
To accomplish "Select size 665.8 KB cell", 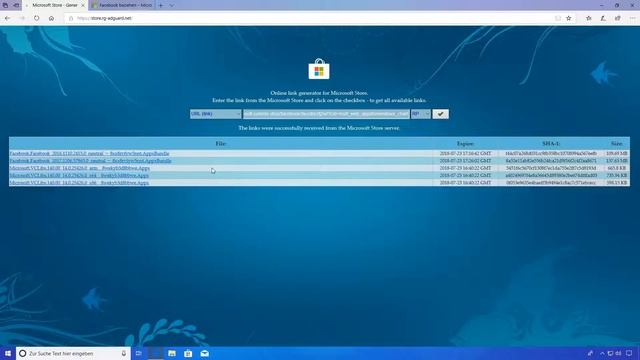I will (617, 168).
